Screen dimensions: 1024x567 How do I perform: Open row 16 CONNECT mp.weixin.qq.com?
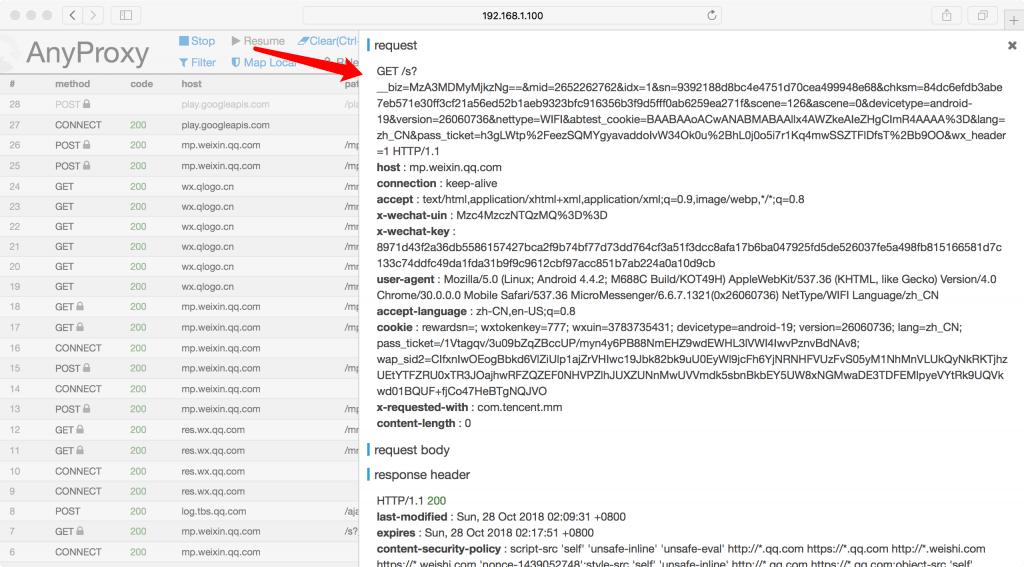pos(180,348)
